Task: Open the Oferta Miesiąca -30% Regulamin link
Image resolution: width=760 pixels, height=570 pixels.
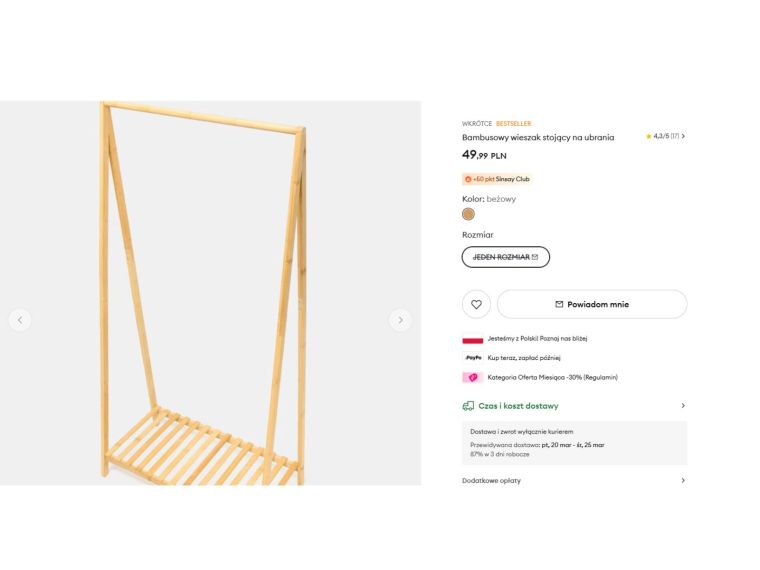Action: [x=552, y=378]
